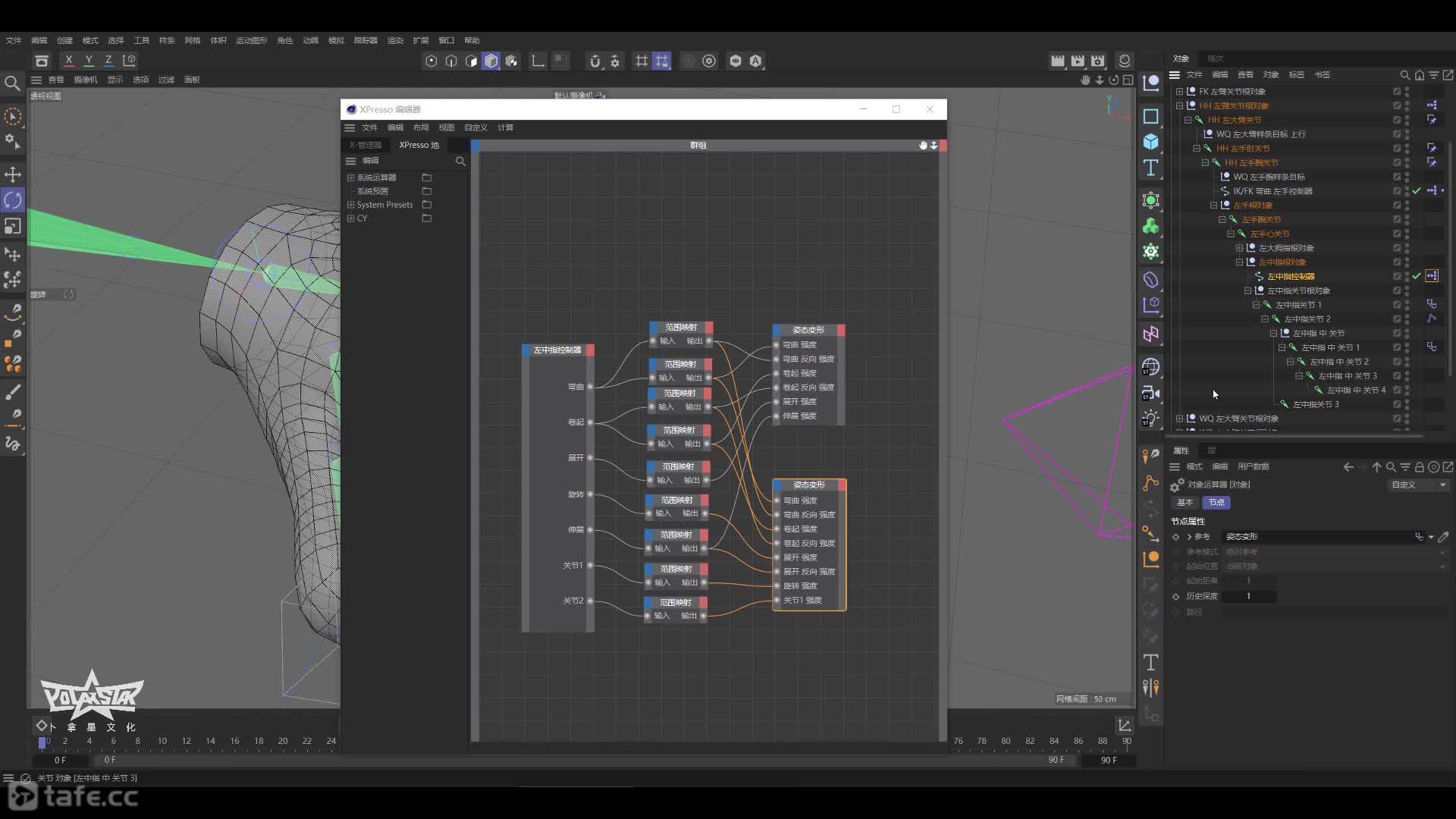Image resolution: width=1456 pixels, height=819 pixels.
Task: Select the Scale tool in left toolbar
Action: pos(13,226)
